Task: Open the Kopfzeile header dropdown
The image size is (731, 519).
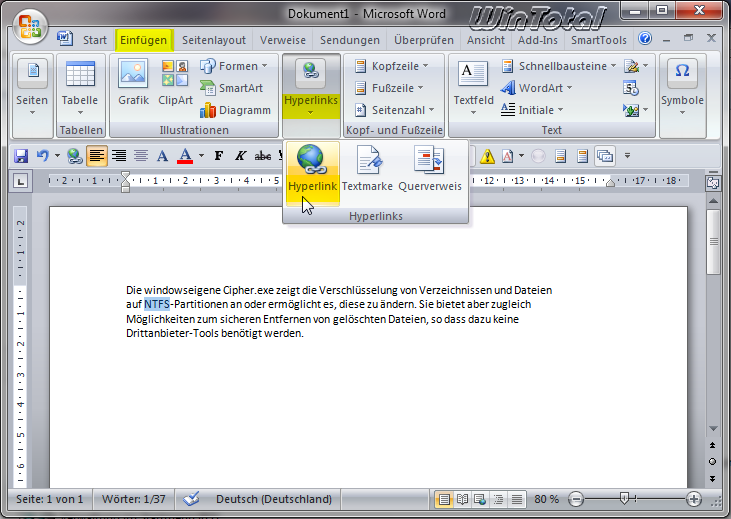Action: pyautogui.click(x=391, y=66)
